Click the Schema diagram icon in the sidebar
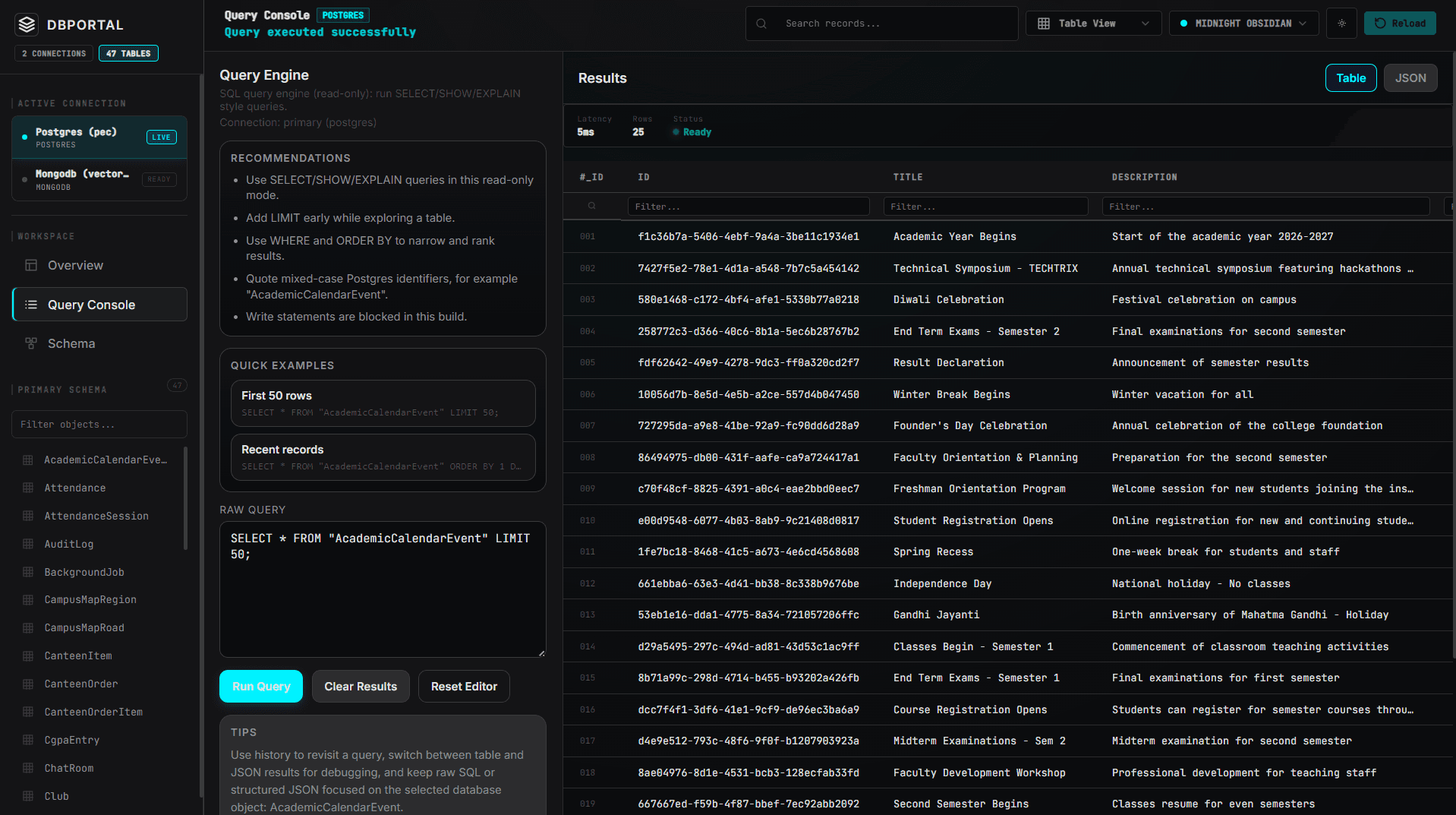The width and height of the screenshot is (1456, 815). (31, 343)
